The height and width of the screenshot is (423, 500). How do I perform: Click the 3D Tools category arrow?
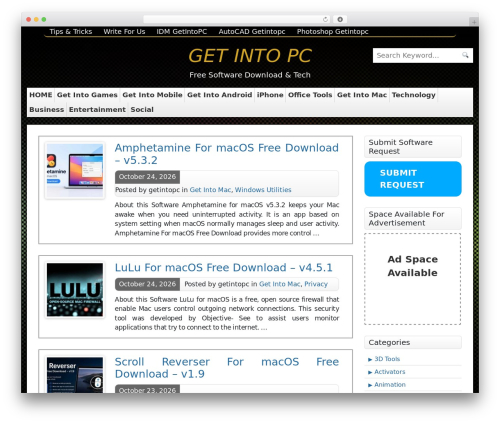coord(370,359)
